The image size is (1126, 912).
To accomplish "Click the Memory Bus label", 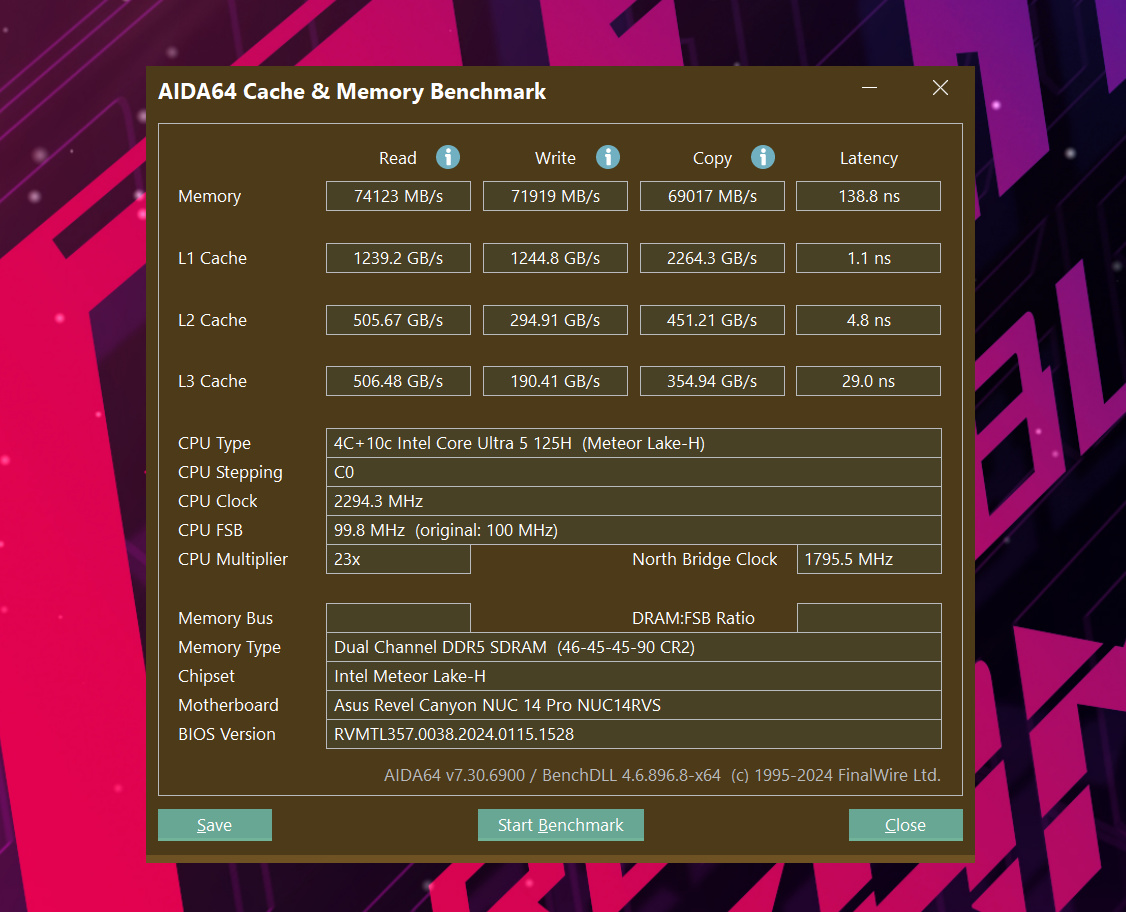I will click(225, 618).
